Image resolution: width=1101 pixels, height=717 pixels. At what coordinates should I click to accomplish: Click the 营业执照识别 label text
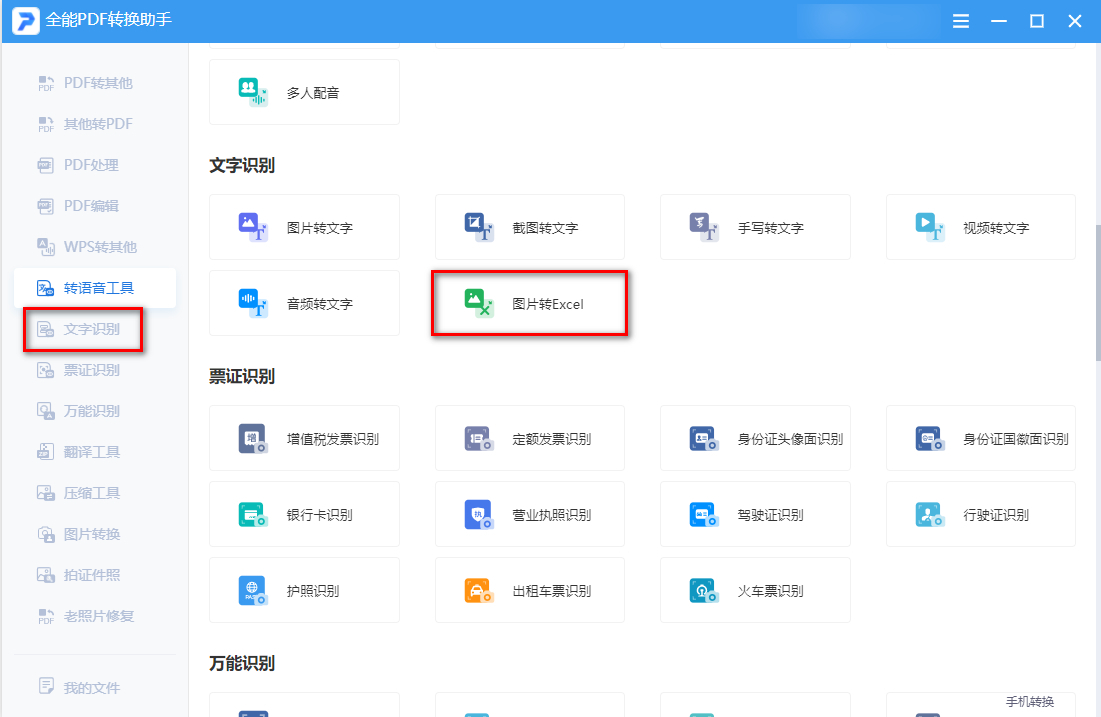(551, 515)
